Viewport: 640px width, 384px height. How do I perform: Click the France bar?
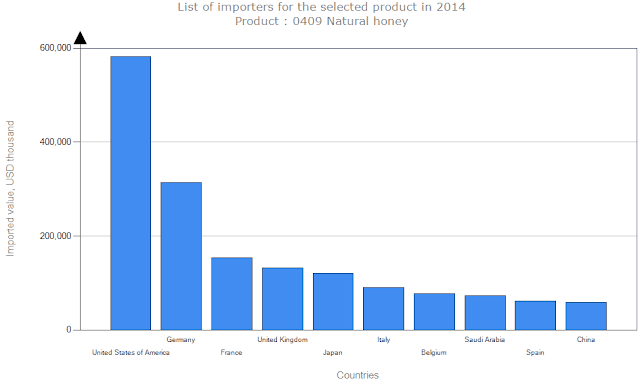[x=232, y=293]
